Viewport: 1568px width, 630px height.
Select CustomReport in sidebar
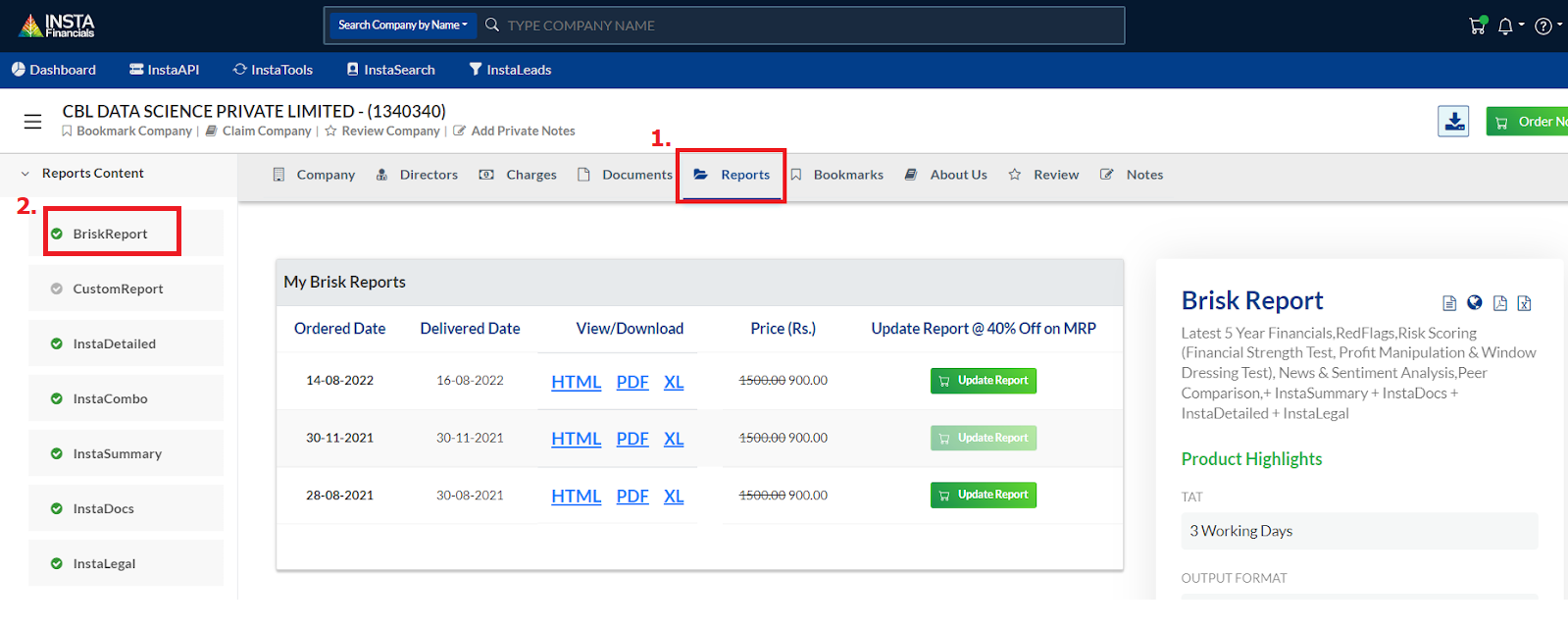[126, 289]
